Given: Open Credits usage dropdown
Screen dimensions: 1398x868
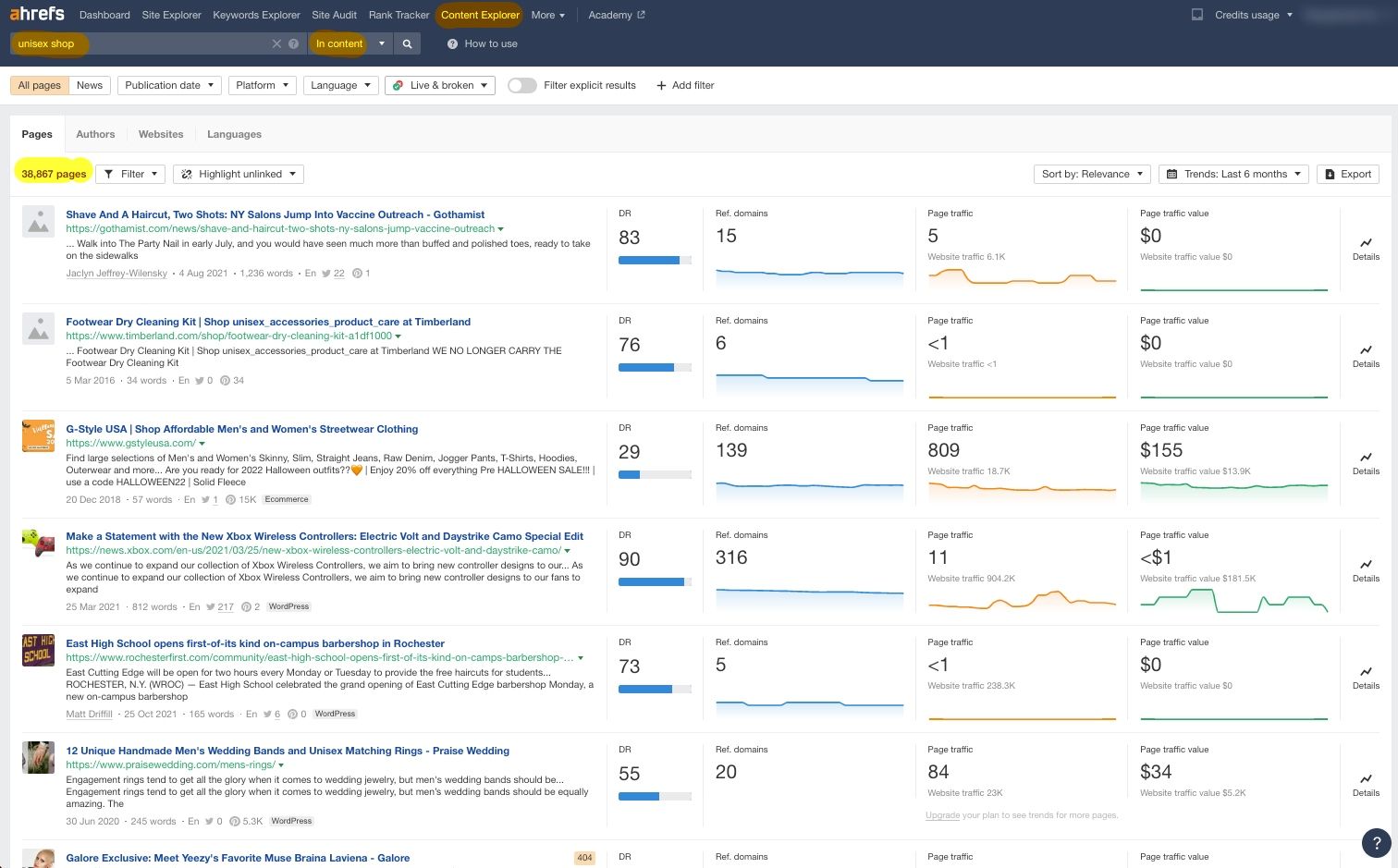Looking at the screenshot, I should [x=1253, y=15].
